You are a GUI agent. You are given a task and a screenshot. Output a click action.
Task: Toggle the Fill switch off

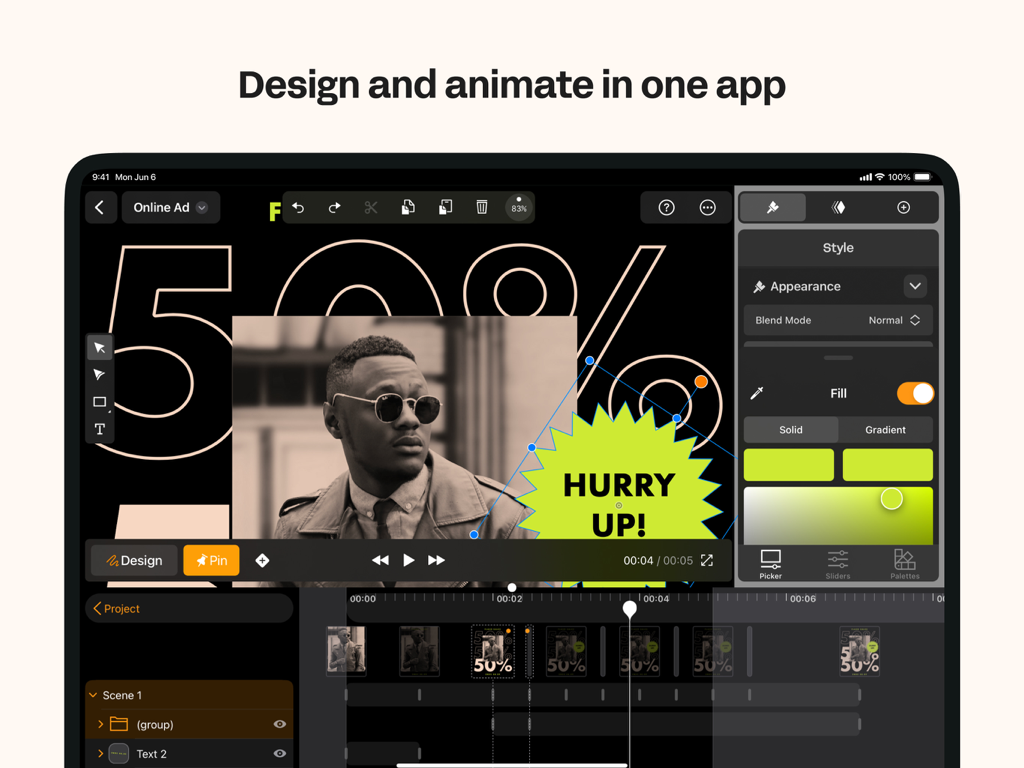coord(916,393)
